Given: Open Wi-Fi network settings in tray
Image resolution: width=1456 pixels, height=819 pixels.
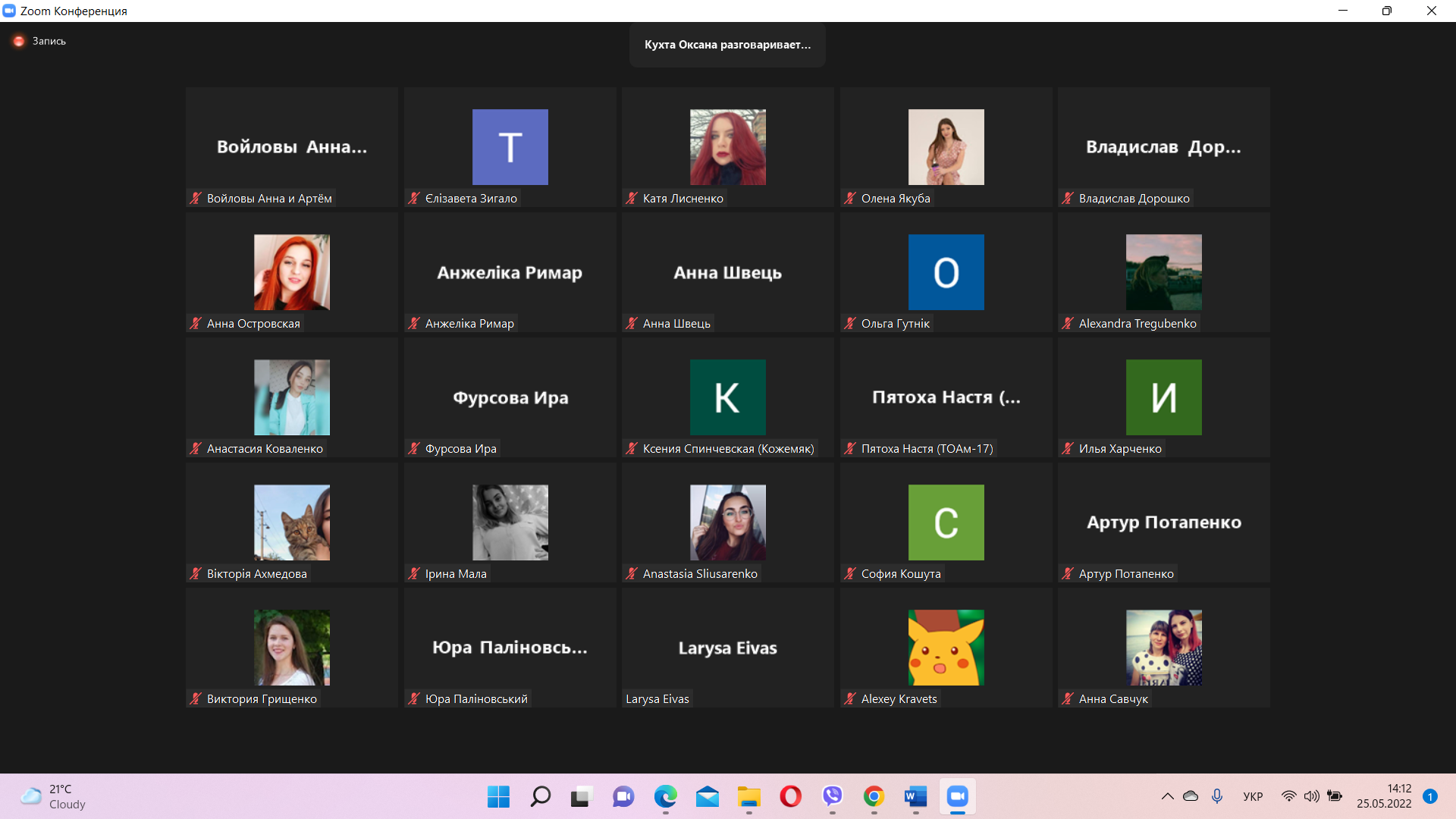Looking at the screenshot, I should point(1288,796).
